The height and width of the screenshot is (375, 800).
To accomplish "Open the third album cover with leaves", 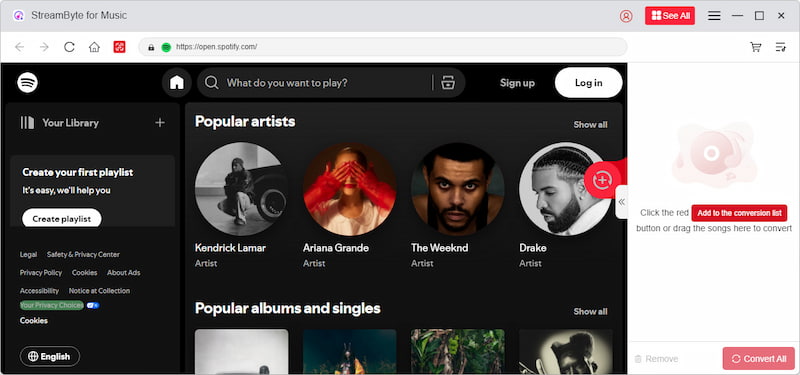I will click(x=458, y=352).
